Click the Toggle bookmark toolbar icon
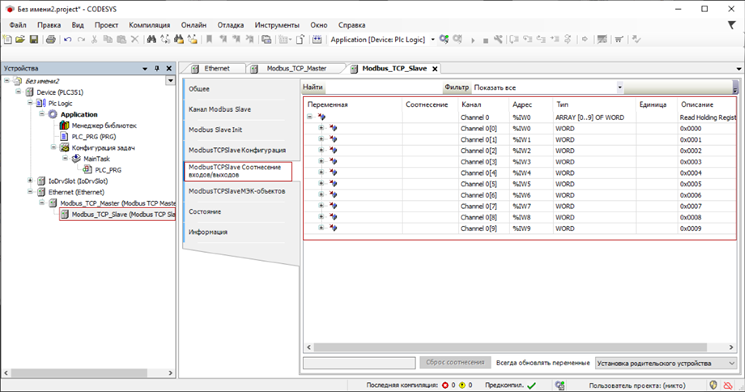Image resolution: width=745 pixels, height=392 pixels. 209,39
